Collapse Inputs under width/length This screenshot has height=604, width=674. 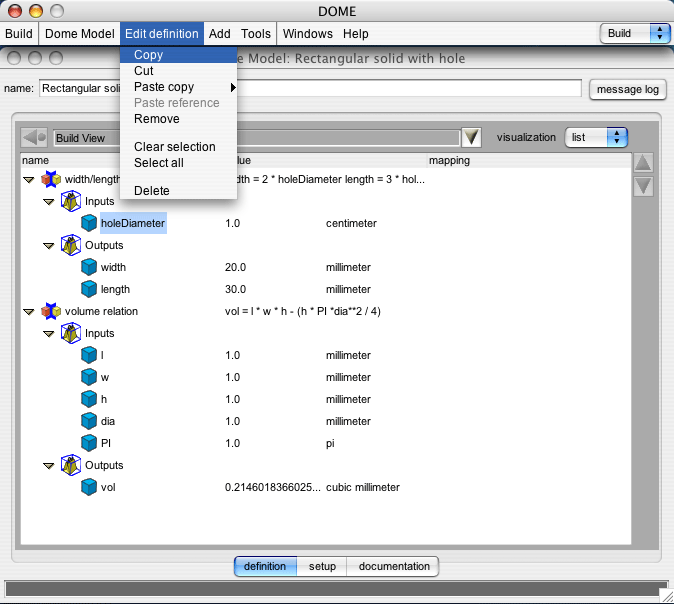point(49,202)
